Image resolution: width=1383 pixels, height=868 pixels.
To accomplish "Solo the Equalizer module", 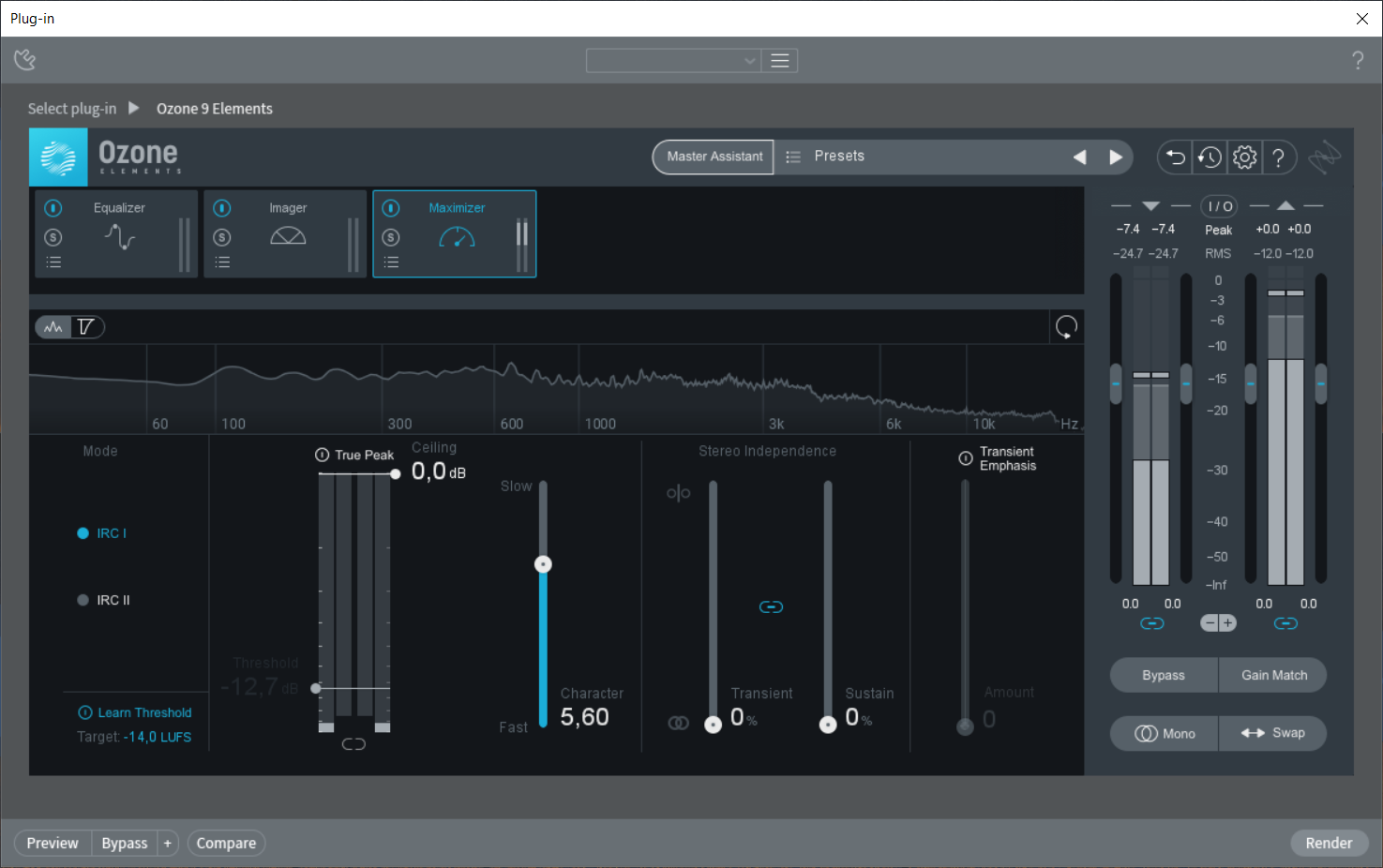I will coord(53,237).
